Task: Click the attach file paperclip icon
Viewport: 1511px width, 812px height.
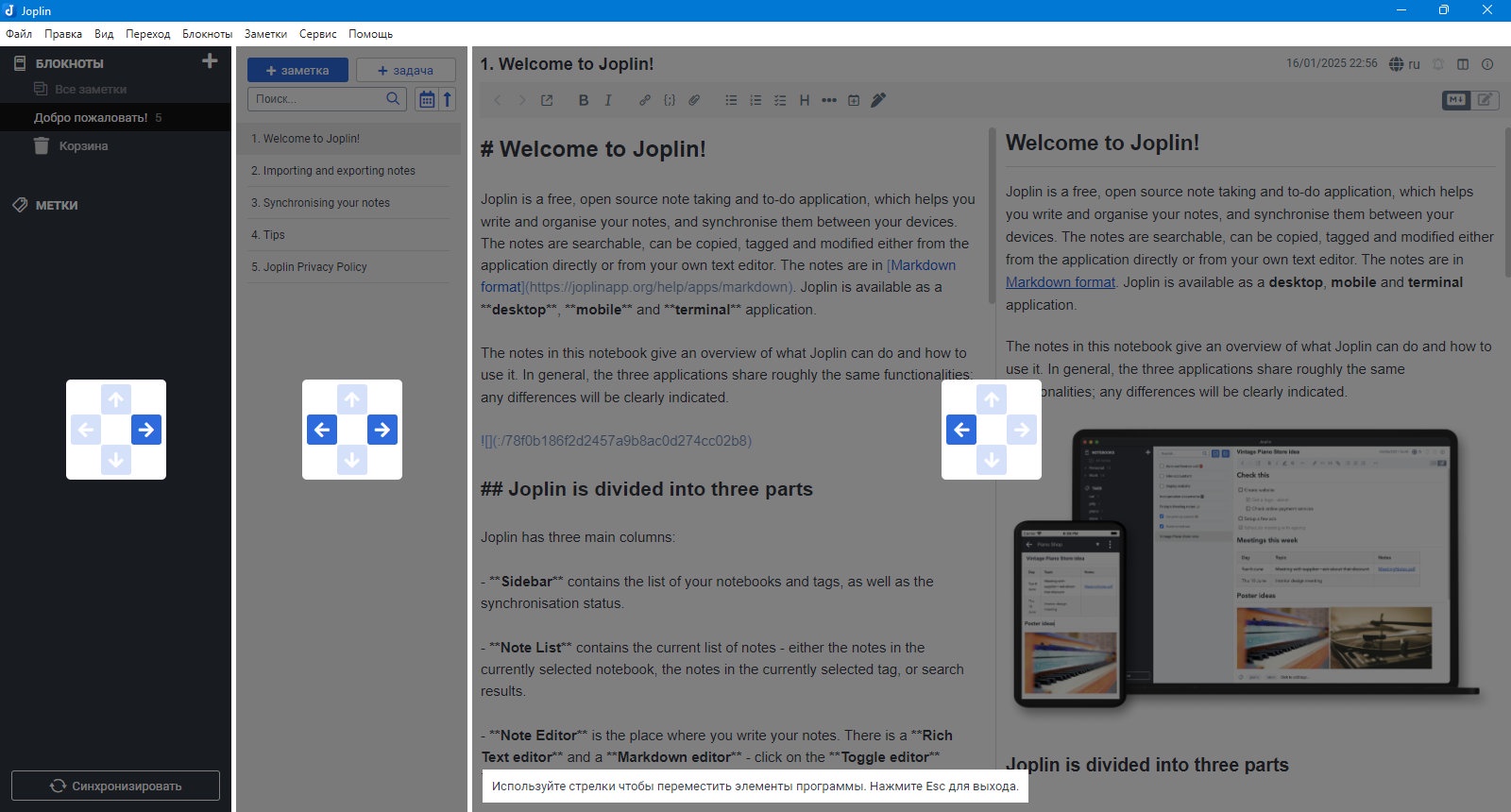Action: pyautogui.click(x=694, y=100)
